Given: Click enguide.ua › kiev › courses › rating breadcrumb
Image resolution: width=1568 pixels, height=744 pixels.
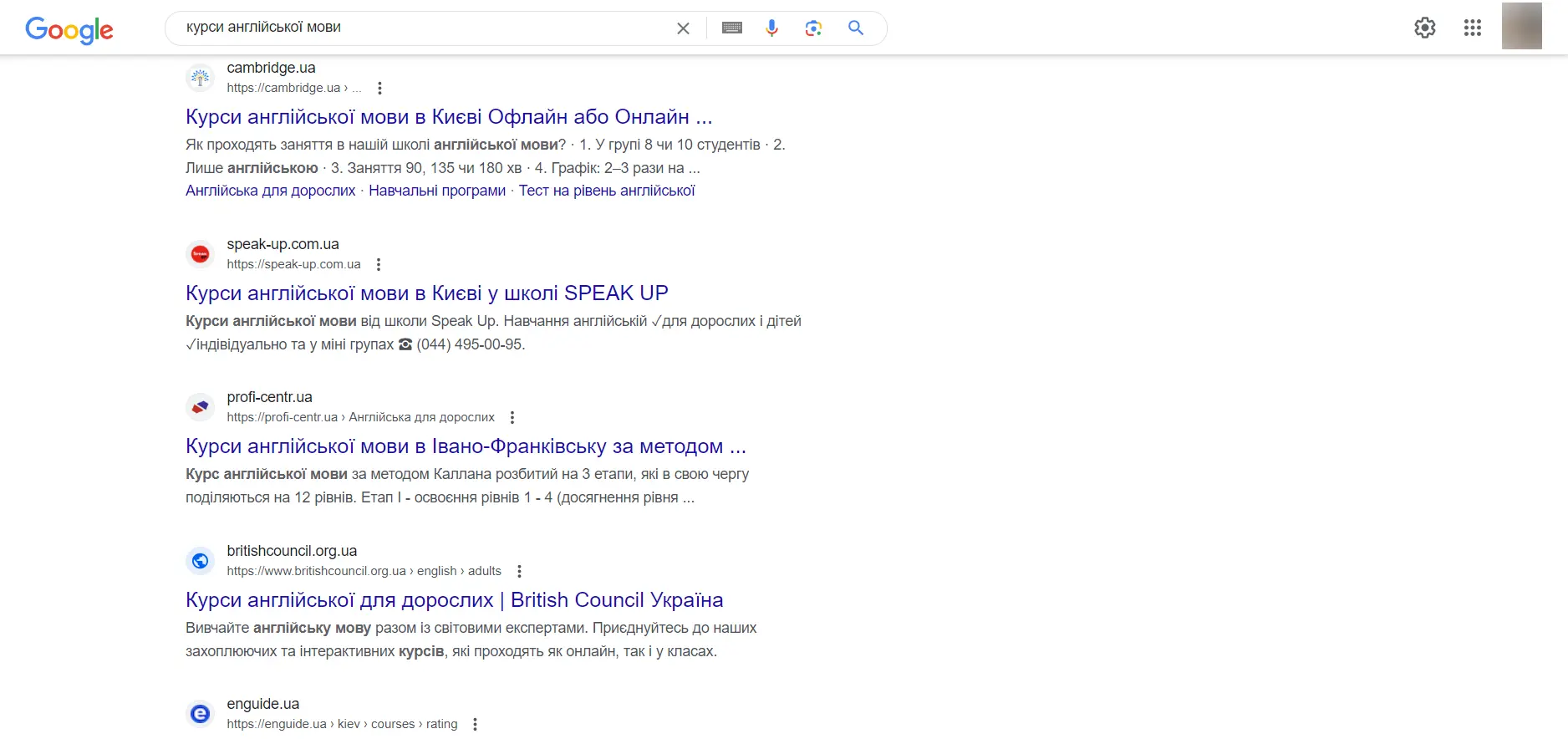Looking at the screenshot, I should click(342, 724).
